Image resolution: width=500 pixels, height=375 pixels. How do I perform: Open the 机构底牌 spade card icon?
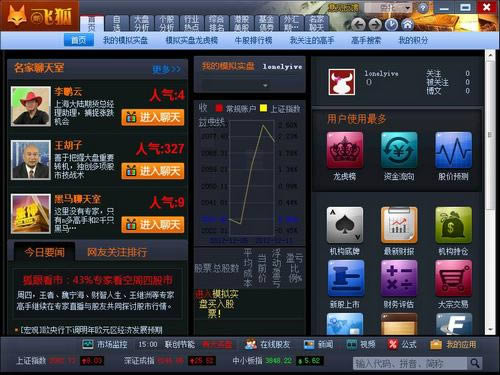coord(345,225)
